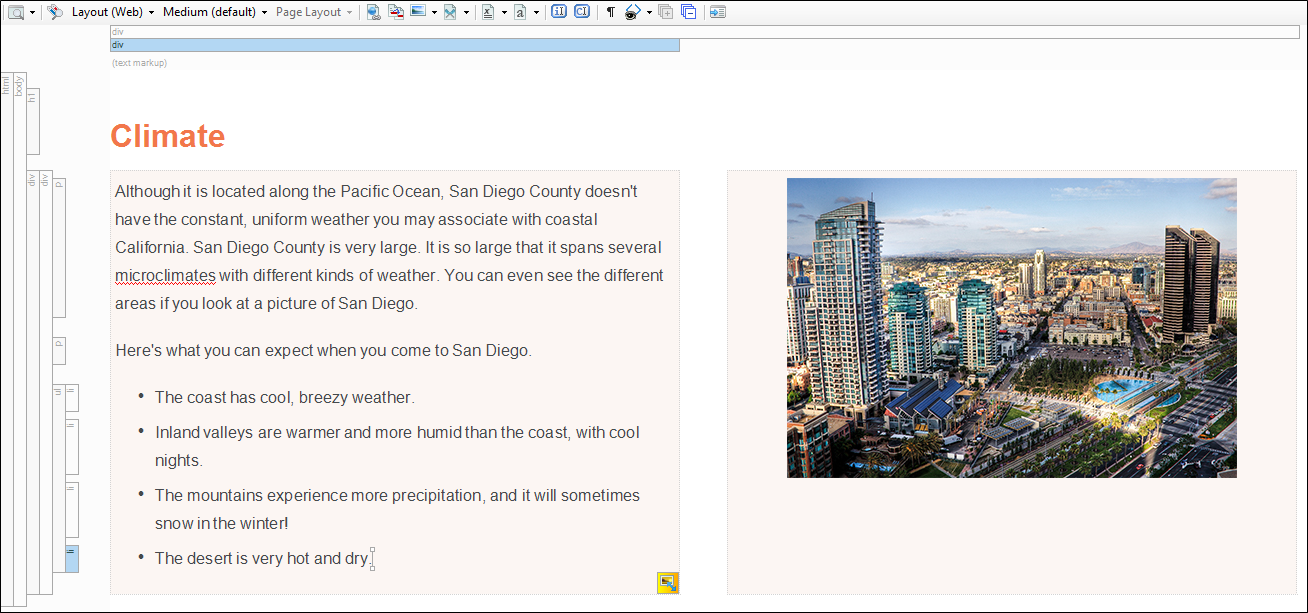Click the blue overlapping windows icon
Viewport: 1308px width, 613px height.
(689, 12)
